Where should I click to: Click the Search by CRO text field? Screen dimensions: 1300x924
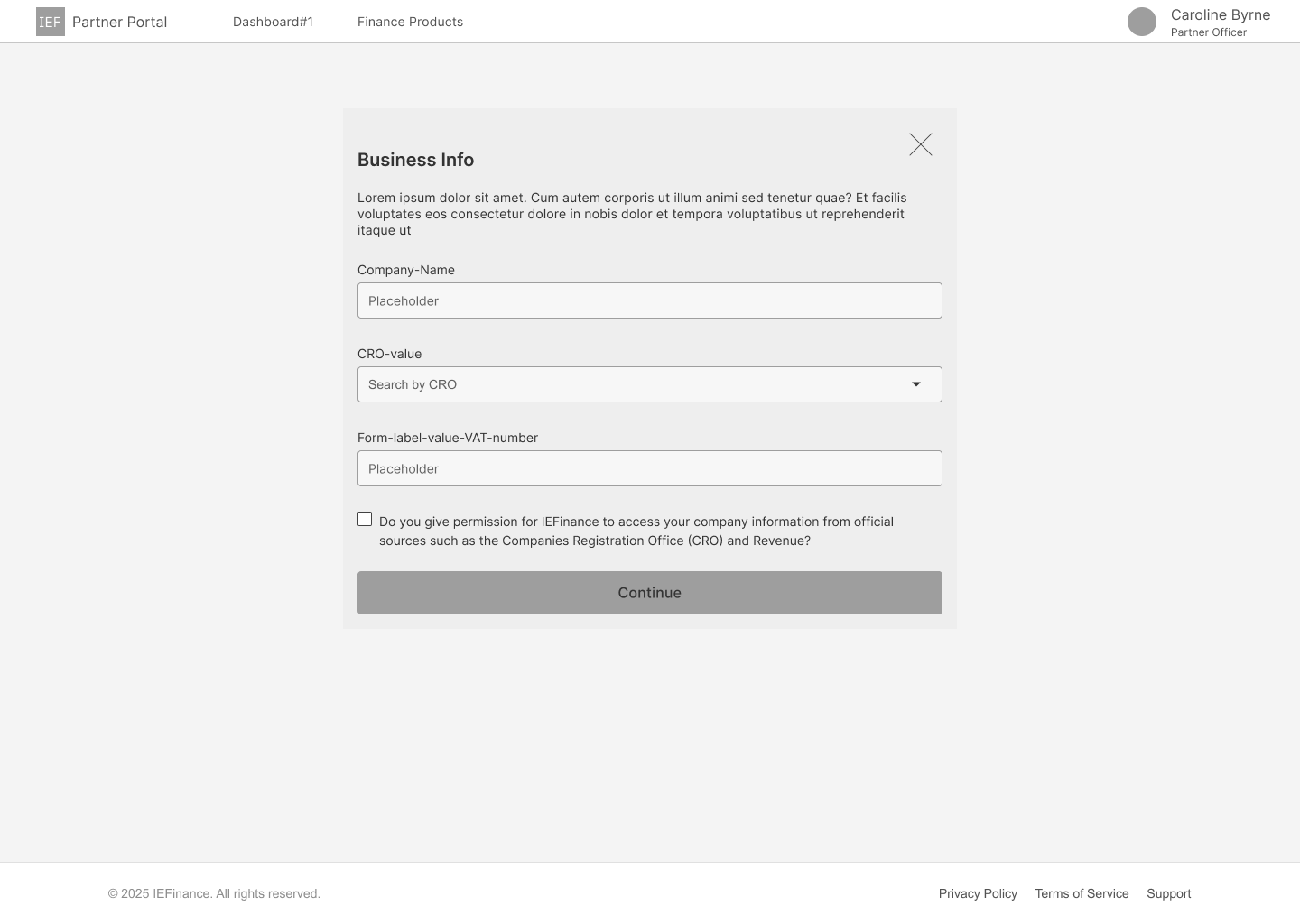(632, 384)
